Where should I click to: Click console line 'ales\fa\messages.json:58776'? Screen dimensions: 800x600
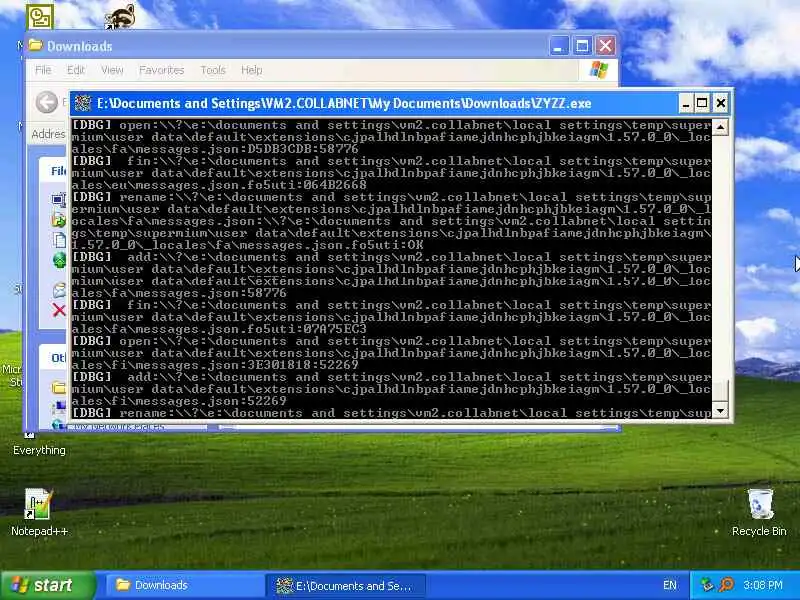pyautogui.click(x=179, y=293)
